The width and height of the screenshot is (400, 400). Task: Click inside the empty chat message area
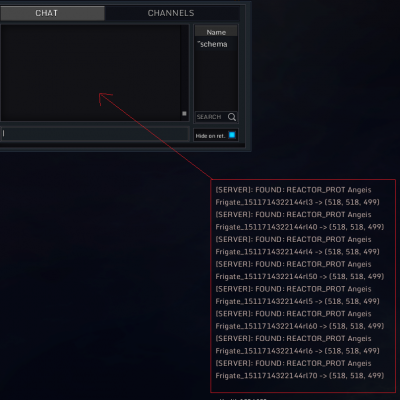[x=91, y=73]
